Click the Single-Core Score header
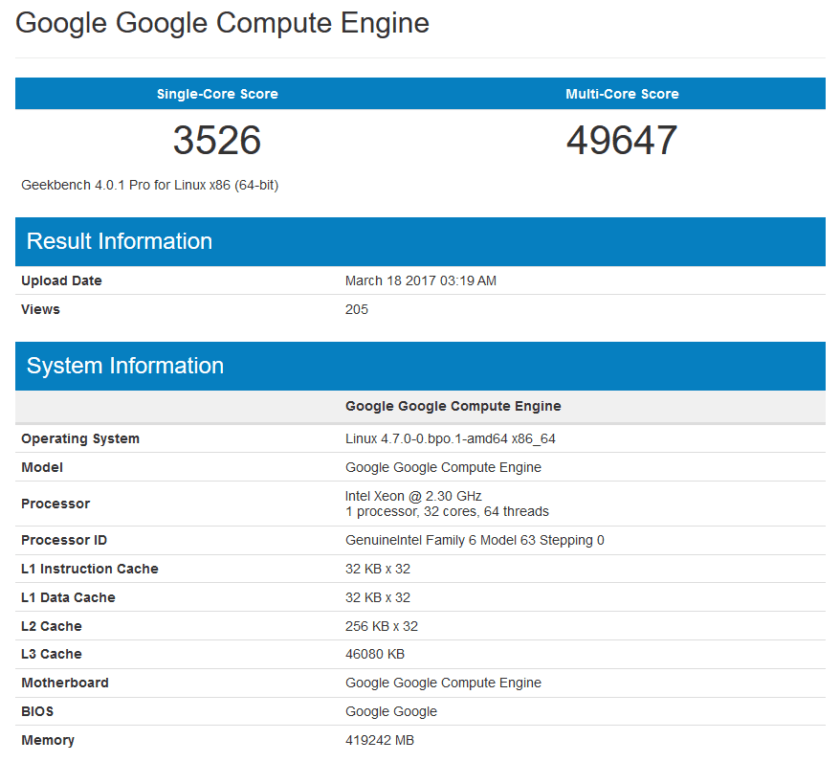 click(217, 94)
